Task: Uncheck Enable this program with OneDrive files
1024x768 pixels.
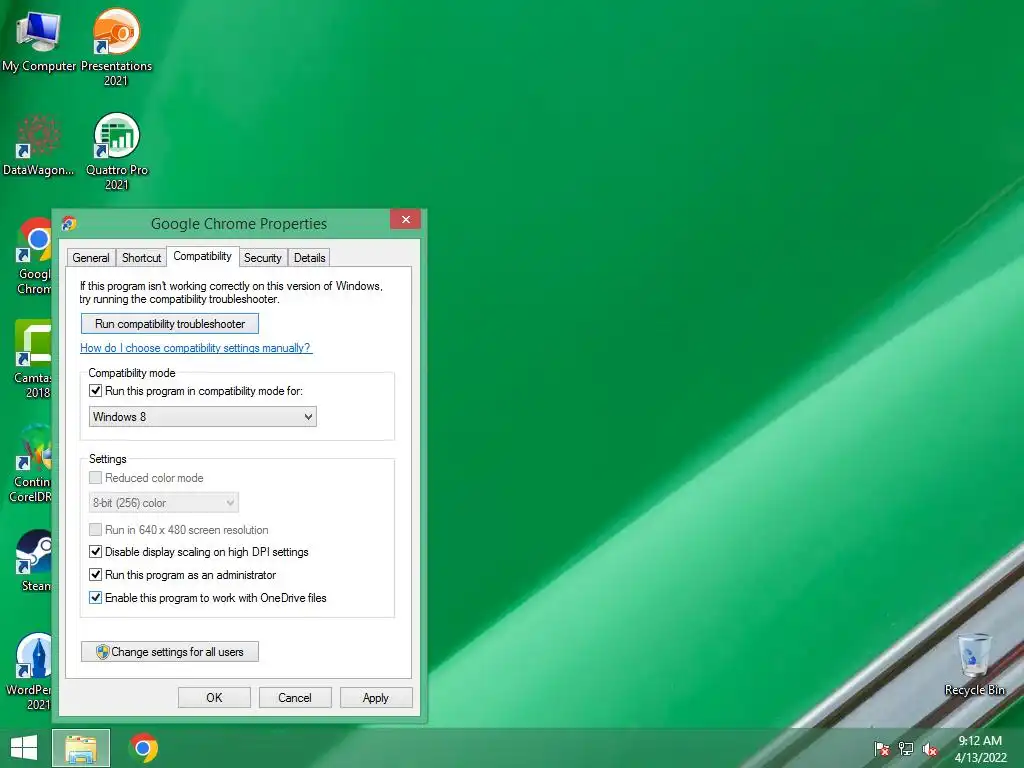Action: 95,598
